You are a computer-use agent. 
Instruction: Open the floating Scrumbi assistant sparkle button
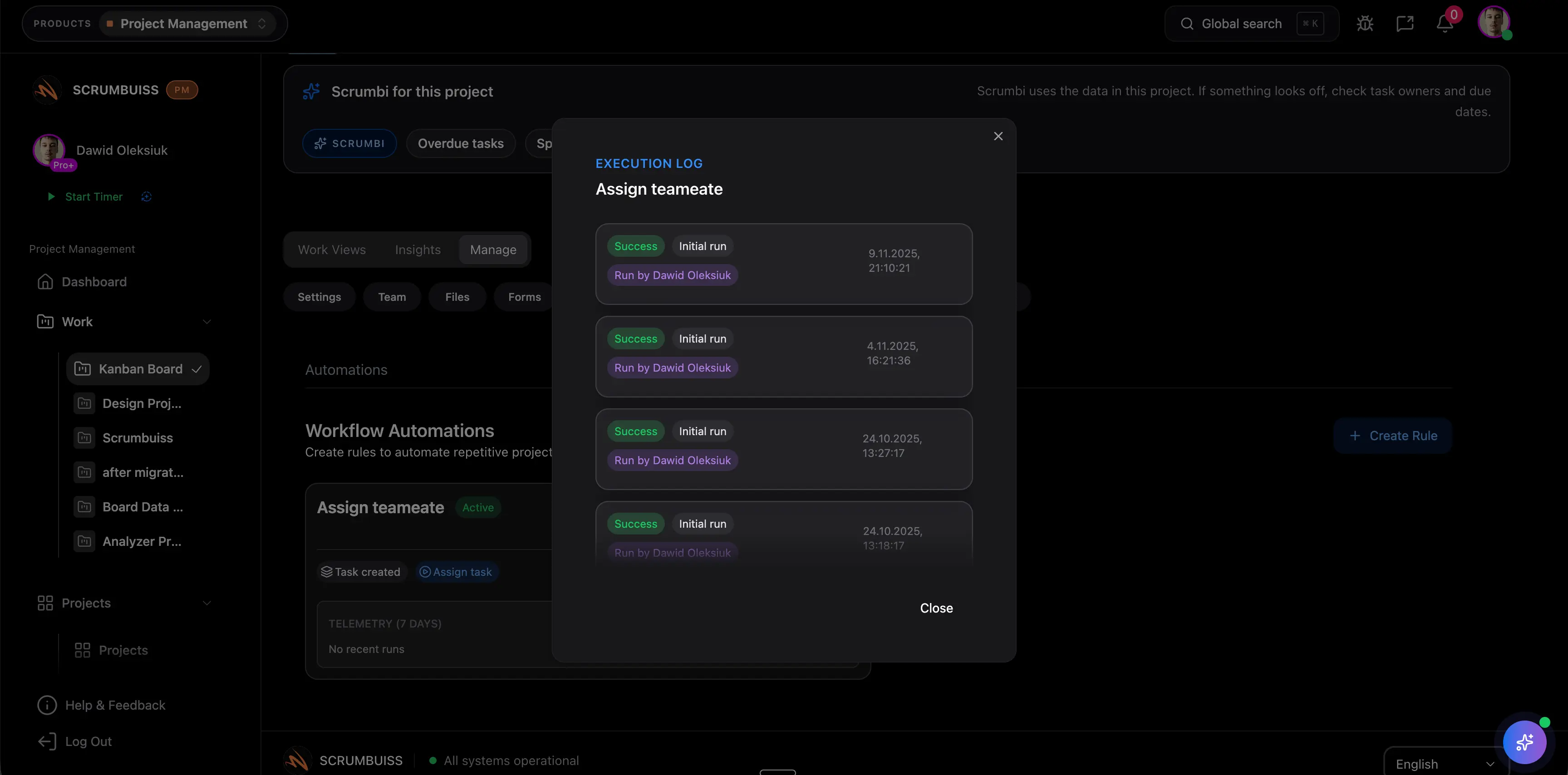(1525, 742)
